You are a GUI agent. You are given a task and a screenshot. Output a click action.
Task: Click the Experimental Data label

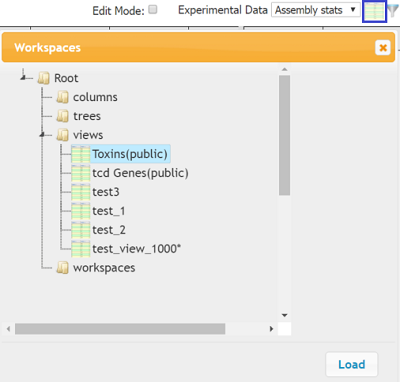223,10
